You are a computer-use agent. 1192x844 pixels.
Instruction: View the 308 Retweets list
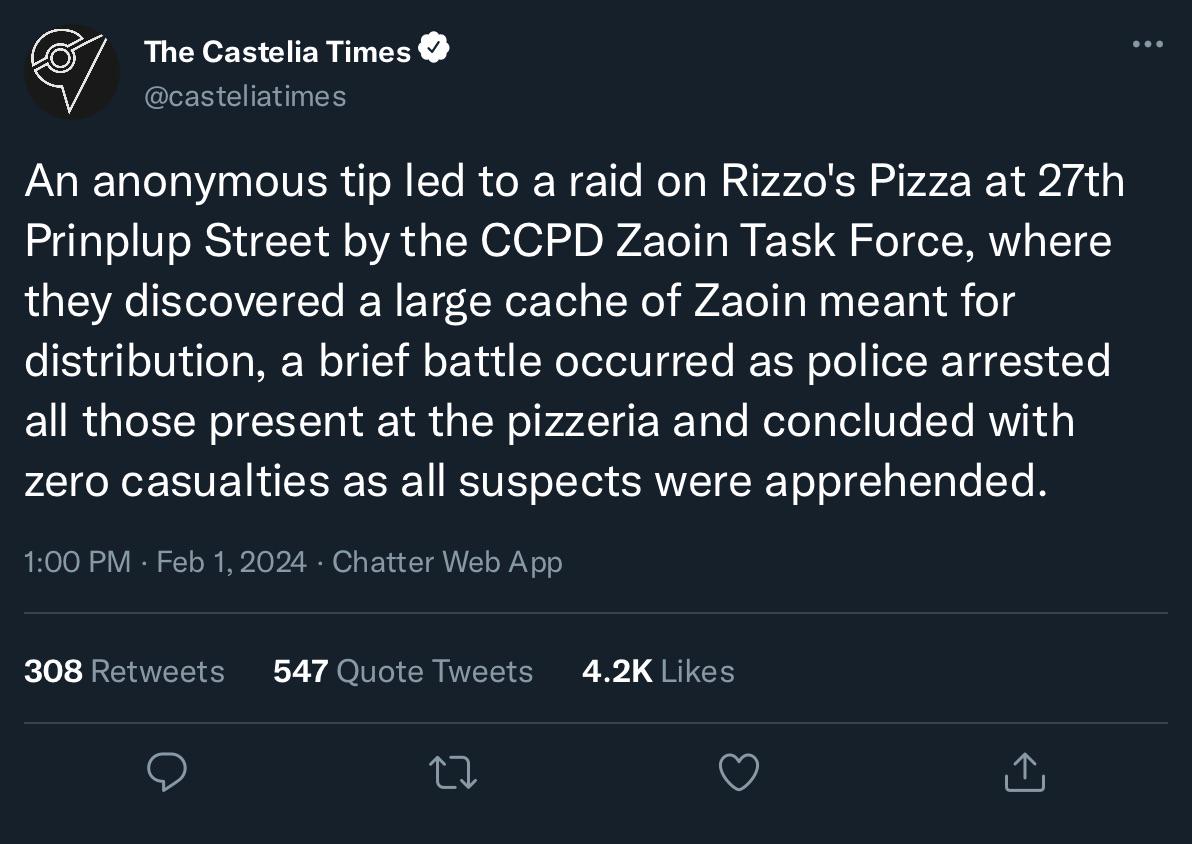124,670
